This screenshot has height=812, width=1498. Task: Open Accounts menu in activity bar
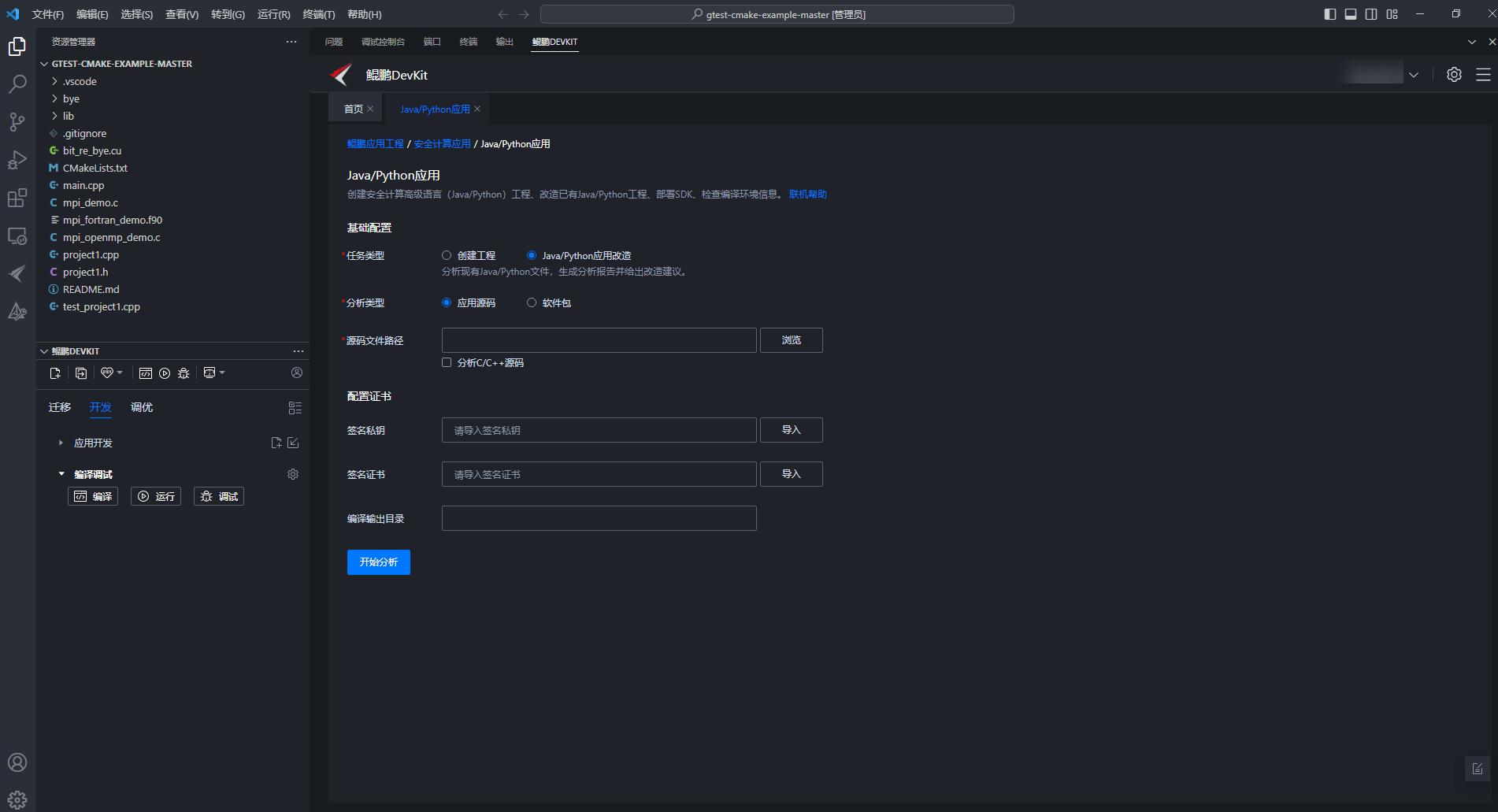pos(17,762)
